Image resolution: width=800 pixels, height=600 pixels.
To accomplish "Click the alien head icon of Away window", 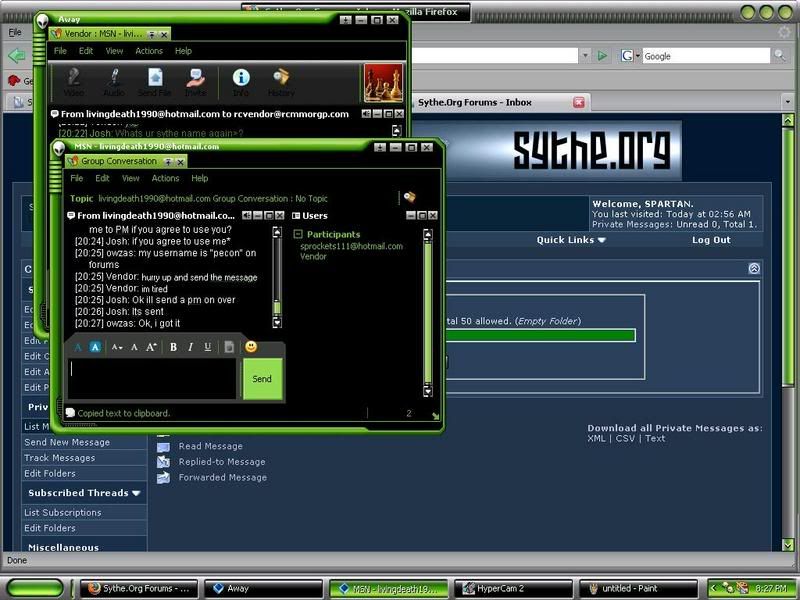I will point(41,21).
